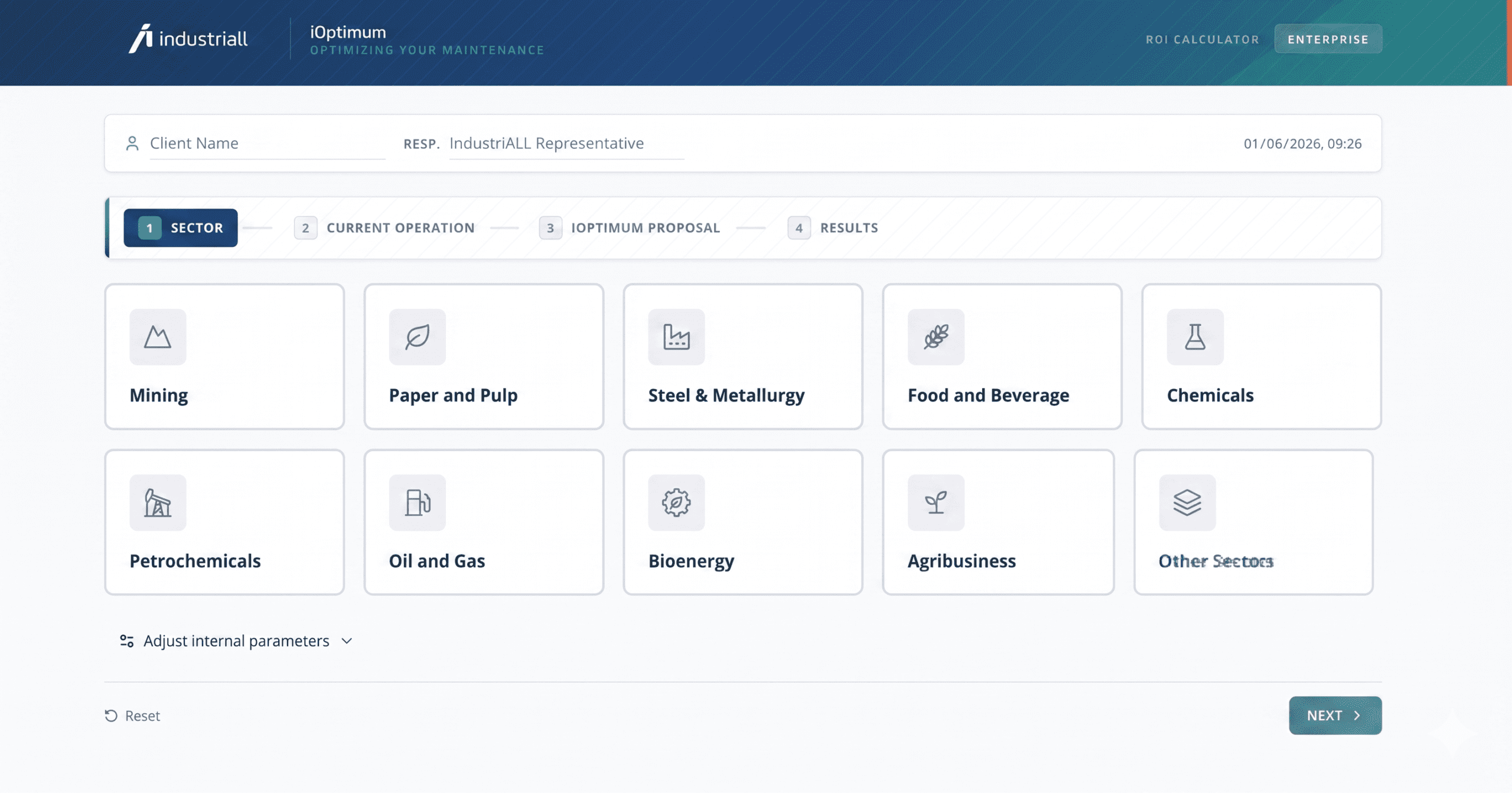Go to step 1 Sector
The width and height of the screenshot is (1512, 793).
click(181, 228)
